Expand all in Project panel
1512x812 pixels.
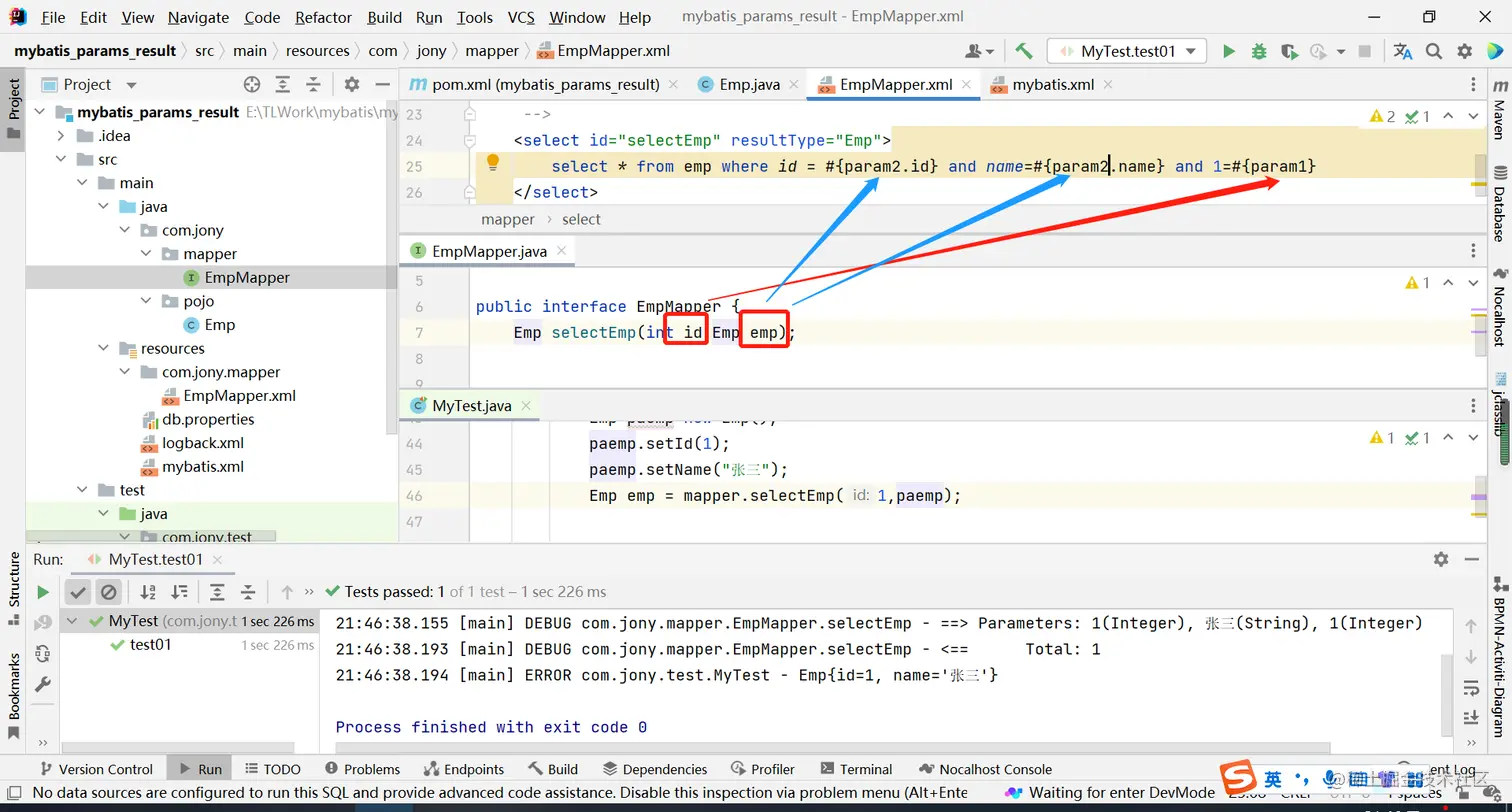(283, 85)
